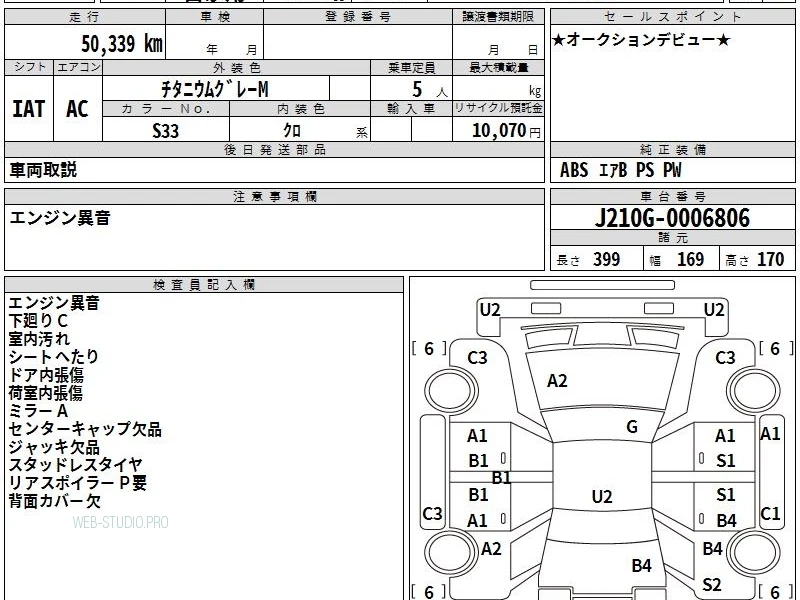The image size is (800, 600).
Task: Click the ★オークションデビュー★ sales point text
Action: pos(641,40)
